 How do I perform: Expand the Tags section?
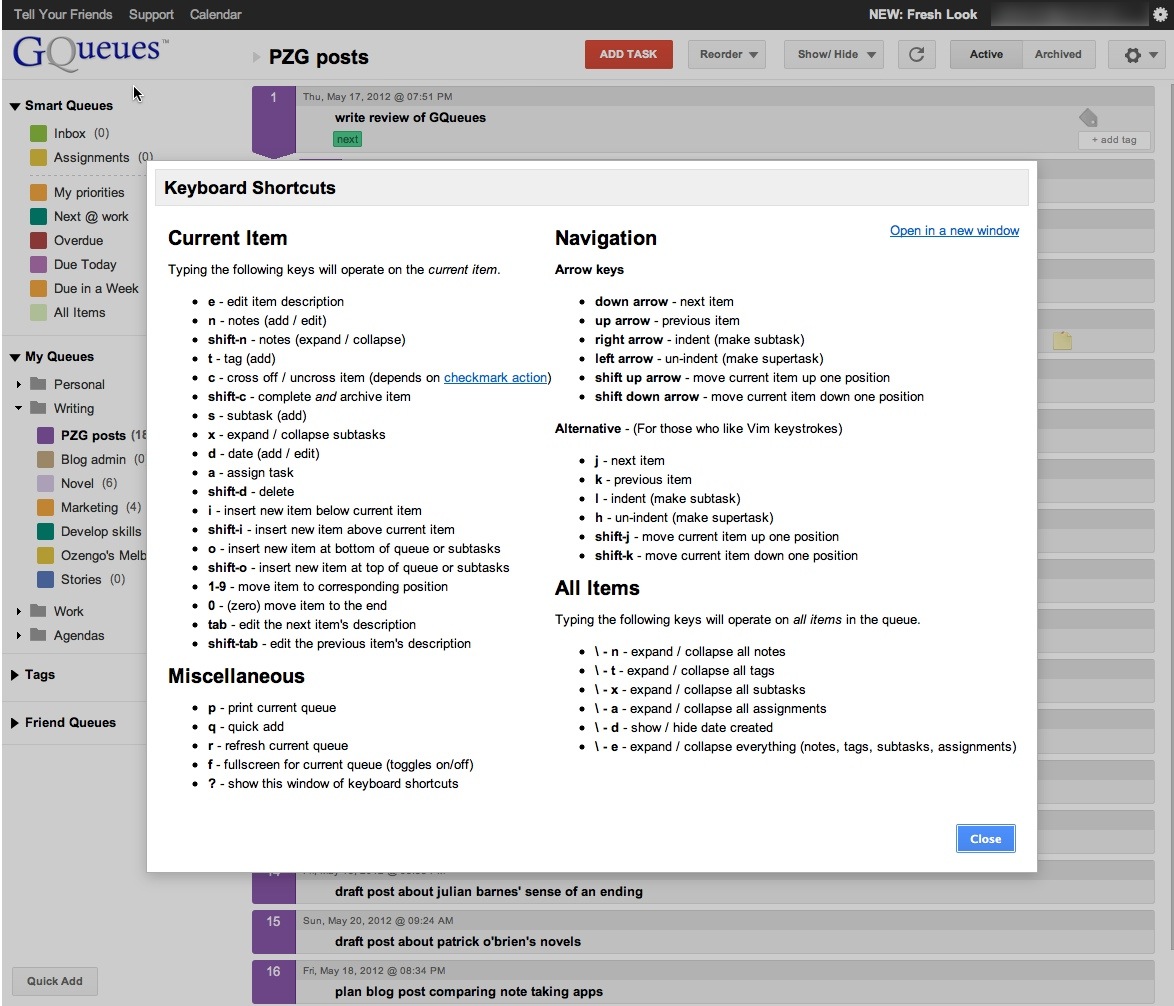pyautogui.click(x=15, y=675)
